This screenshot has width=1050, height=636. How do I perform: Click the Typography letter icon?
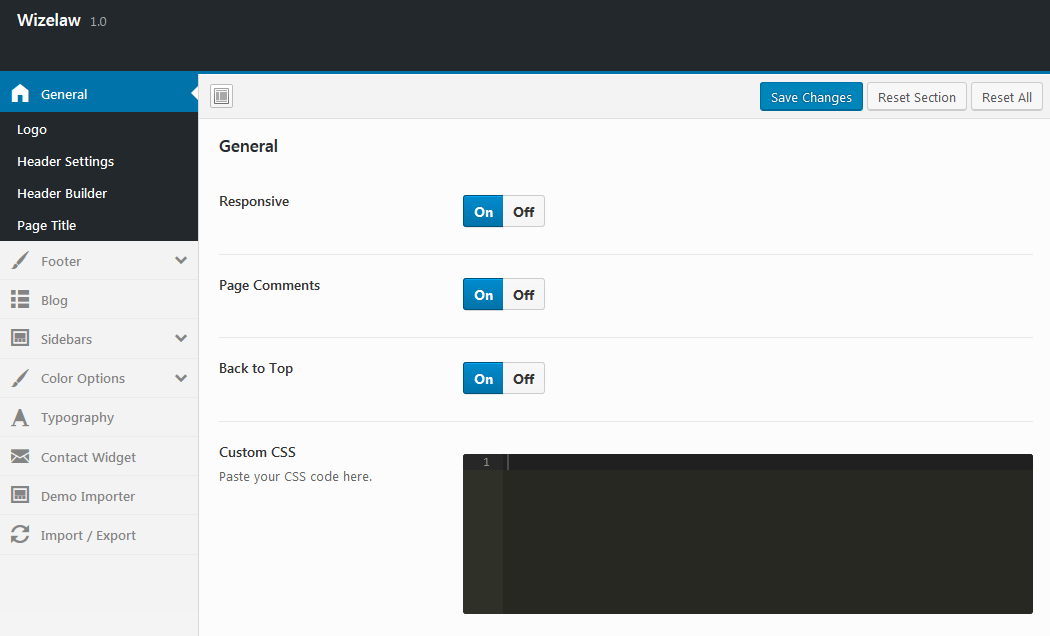tap(20, 418)
